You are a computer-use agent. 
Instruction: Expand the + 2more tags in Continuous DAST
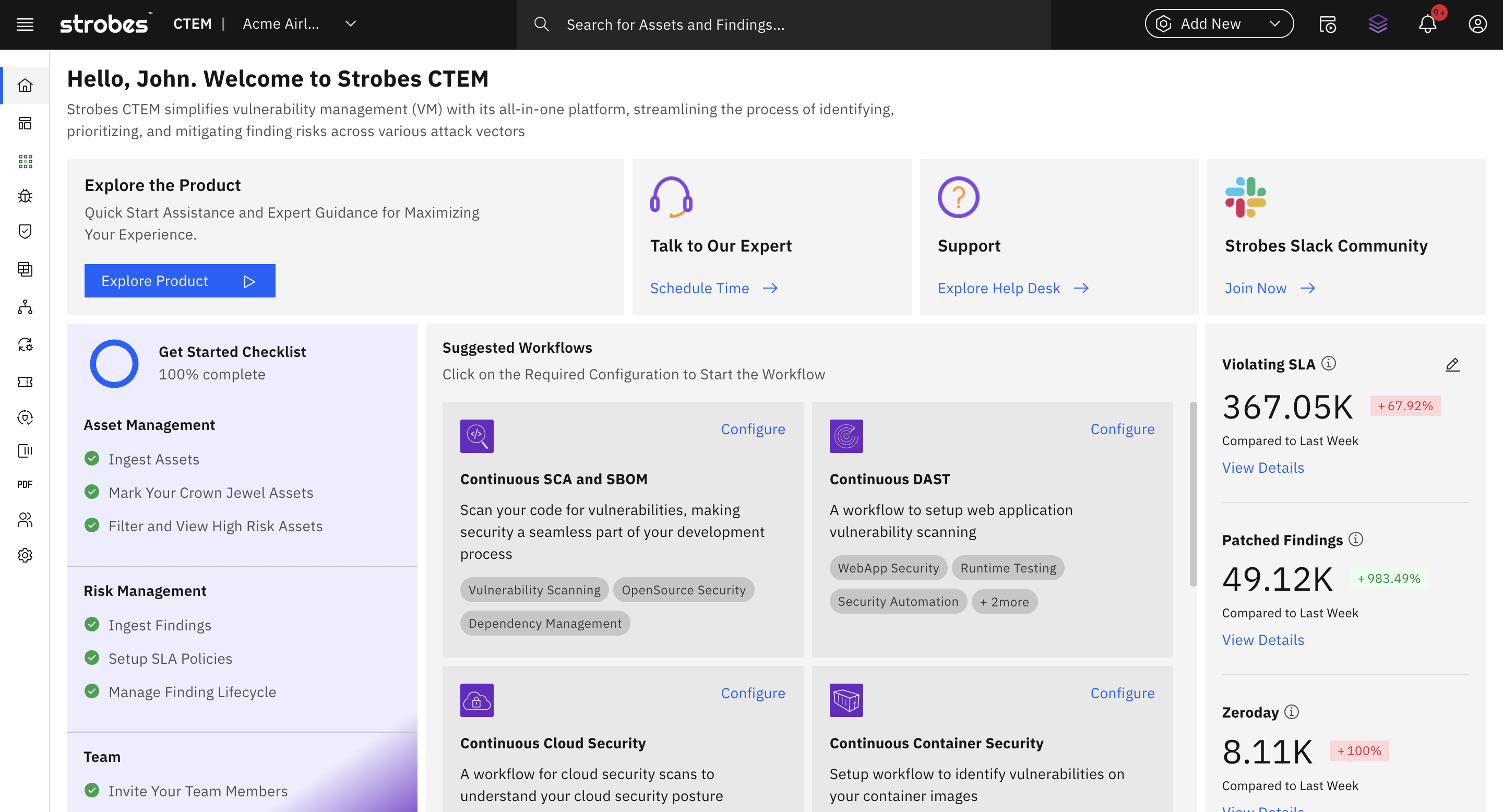pyautogui.click(x=1004, y=602)
